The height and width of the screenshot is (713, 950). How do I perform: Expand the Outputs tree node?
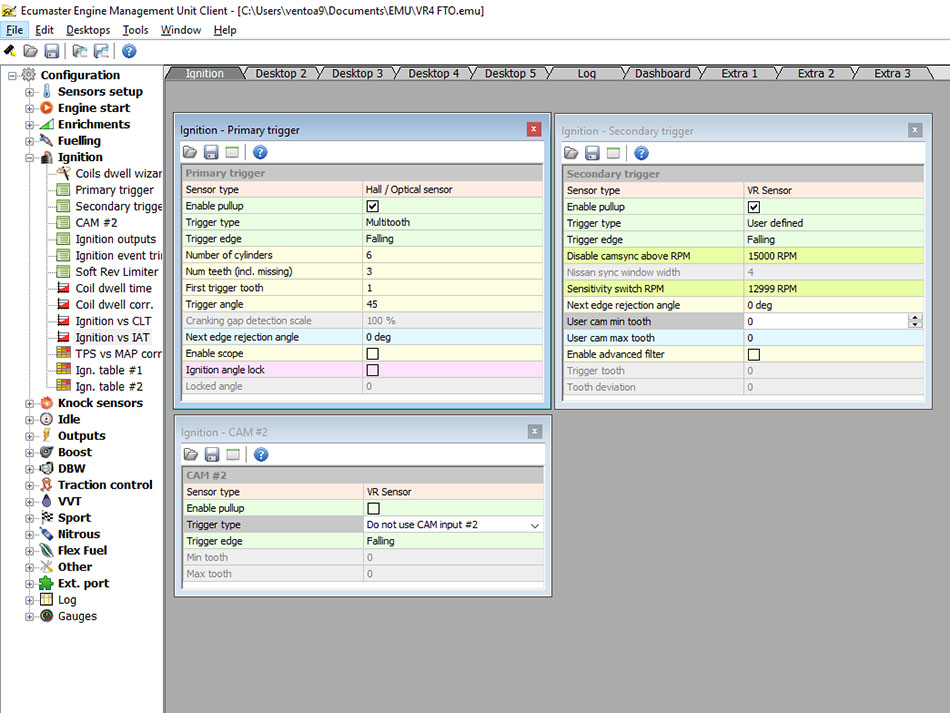(x=29, y=436)
